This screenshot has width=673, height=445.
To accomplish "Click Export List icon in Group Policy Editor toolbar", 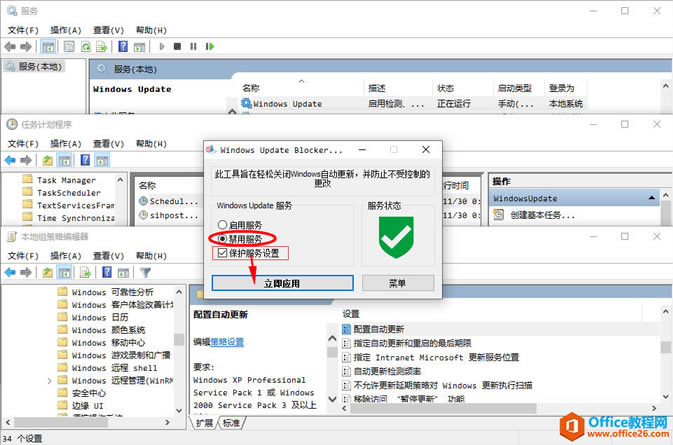I will click(85, 272).
